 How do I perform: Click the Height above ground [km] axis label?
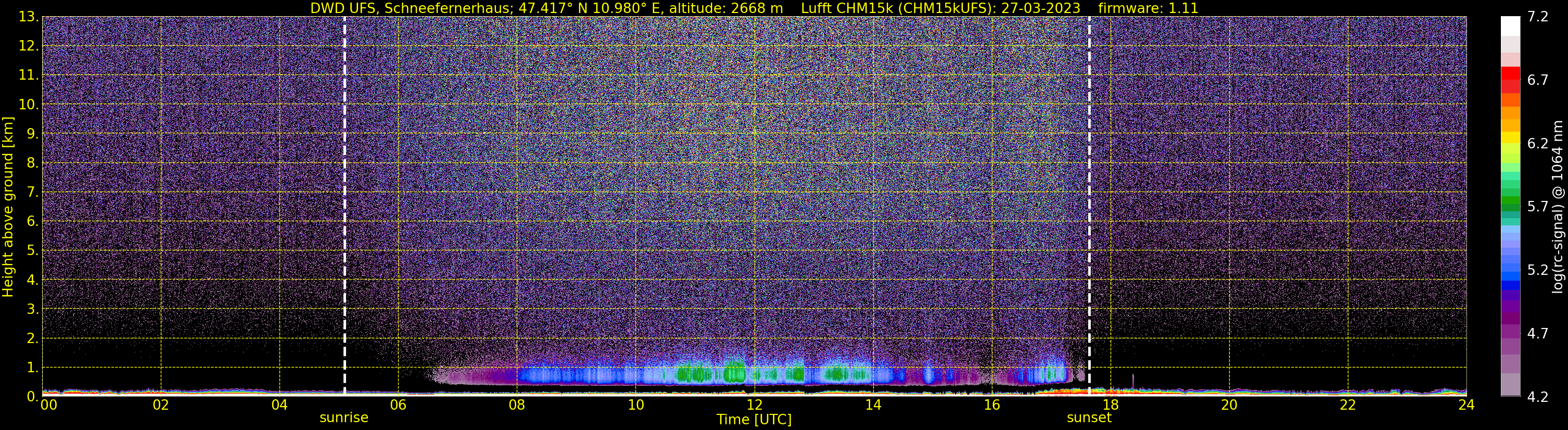(x=8, y=207)
